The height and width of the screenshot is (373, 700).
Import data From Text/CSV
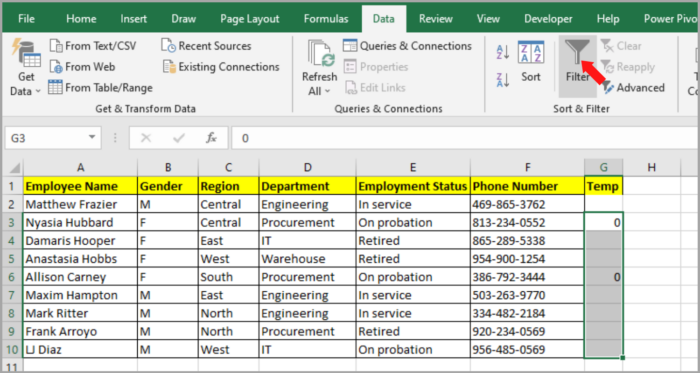(x=93, y=46)
